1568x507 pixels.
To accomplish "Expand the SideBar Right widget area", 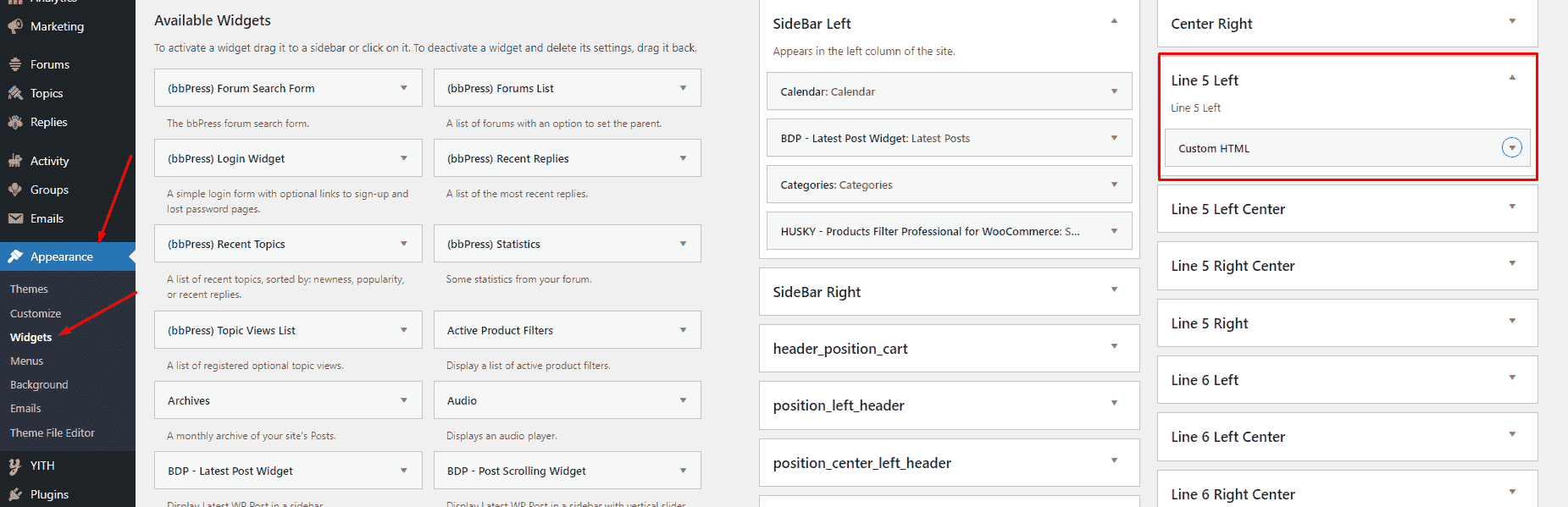I will pyautogui.click(x=1114, y=290).
